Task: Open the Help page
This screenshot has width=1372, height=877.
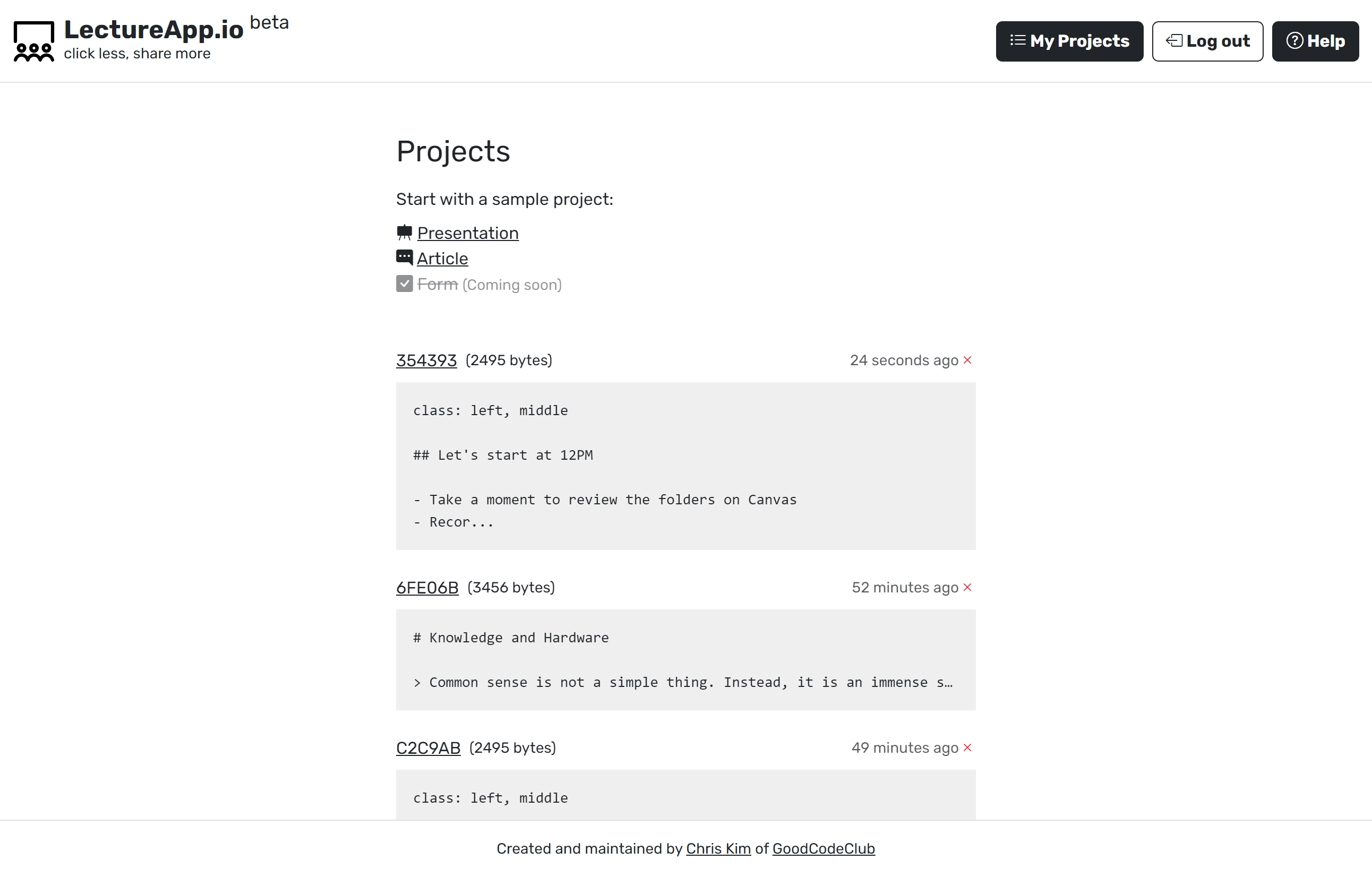Action: tap(1315, 41)
